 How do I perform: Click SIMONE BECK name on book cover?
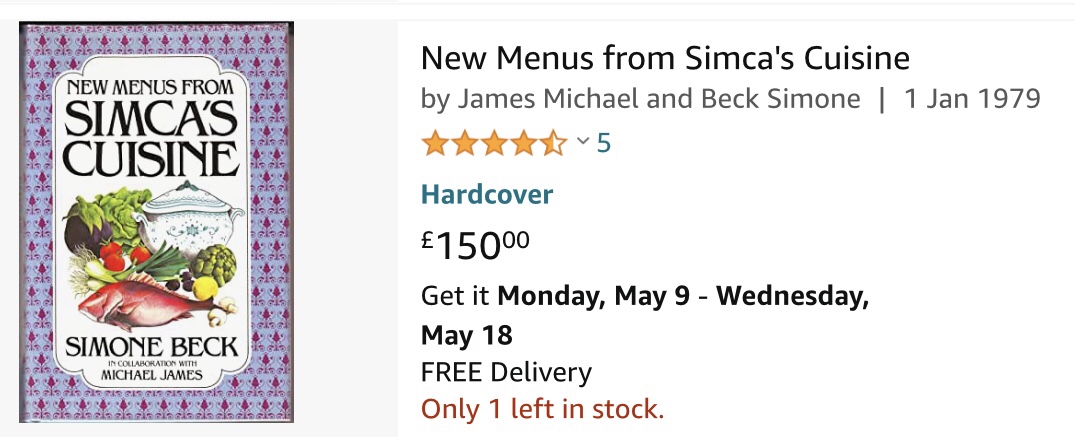pos(149,348)
